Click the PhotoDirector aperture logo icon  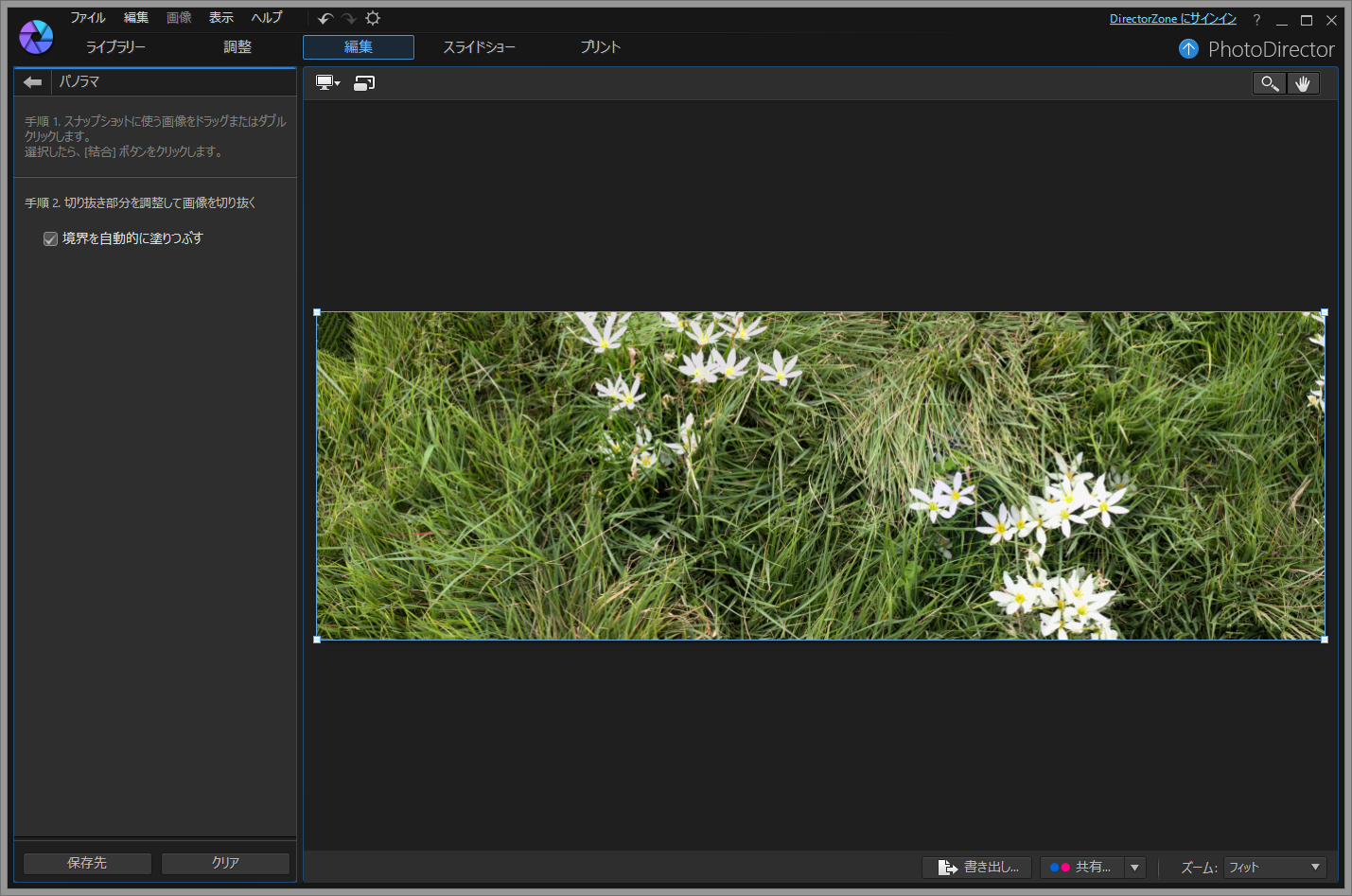click(x=36, y=37)
